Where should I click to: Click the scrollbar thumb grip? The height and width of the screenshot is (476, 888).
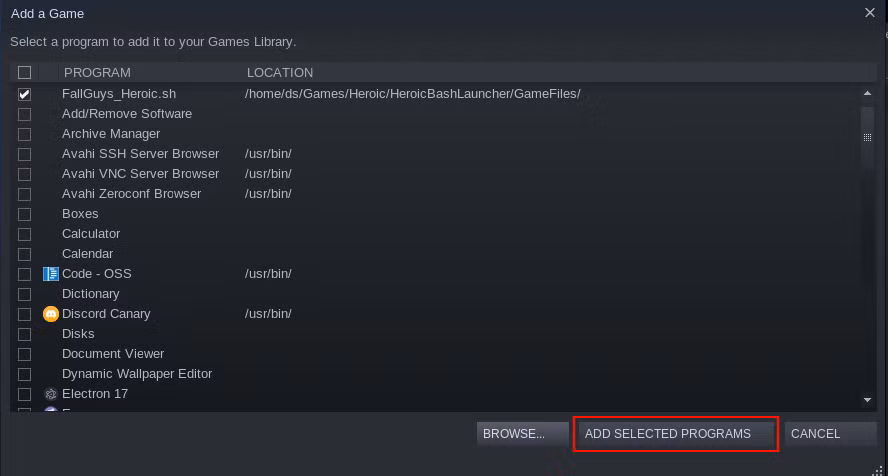pos(867,138)
